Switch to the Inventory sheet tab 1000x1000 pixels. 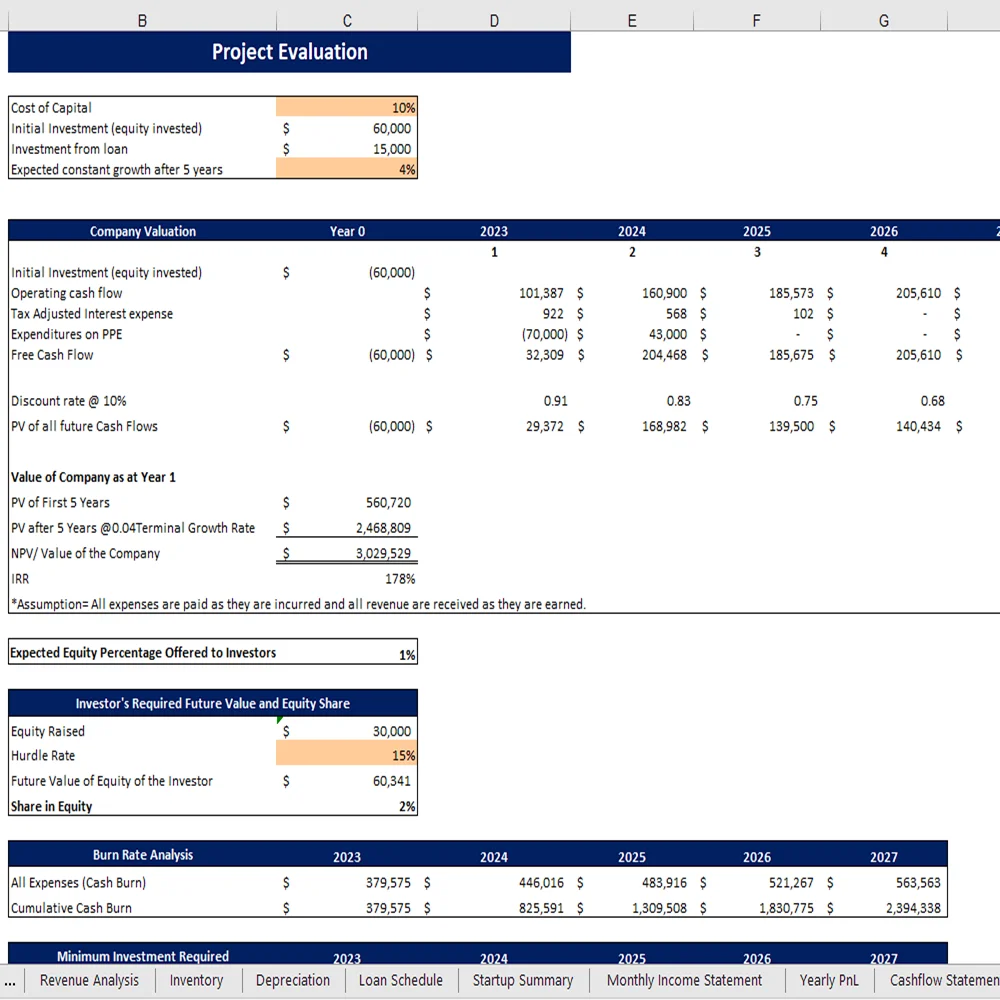pos(196,980)
